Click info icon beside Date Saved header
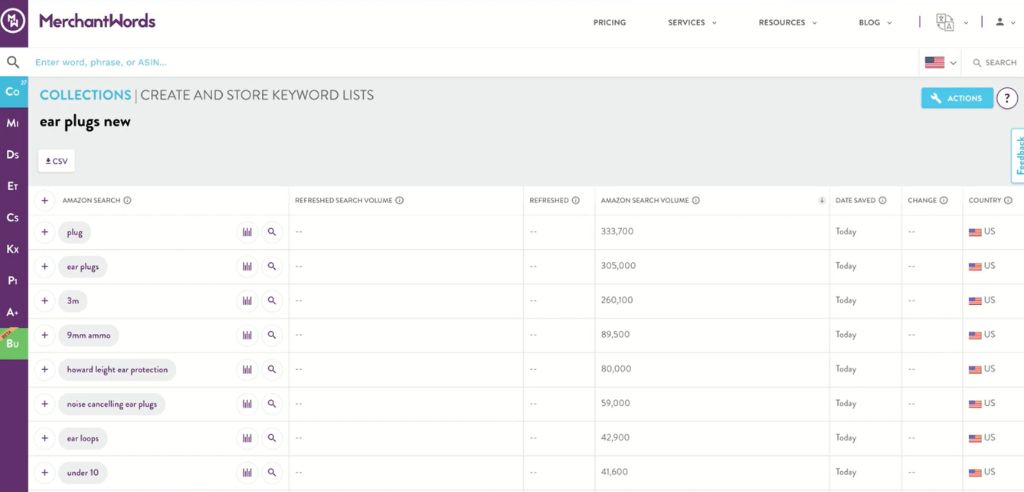This screenshot has height=492, width=1024. pos(882,201)
